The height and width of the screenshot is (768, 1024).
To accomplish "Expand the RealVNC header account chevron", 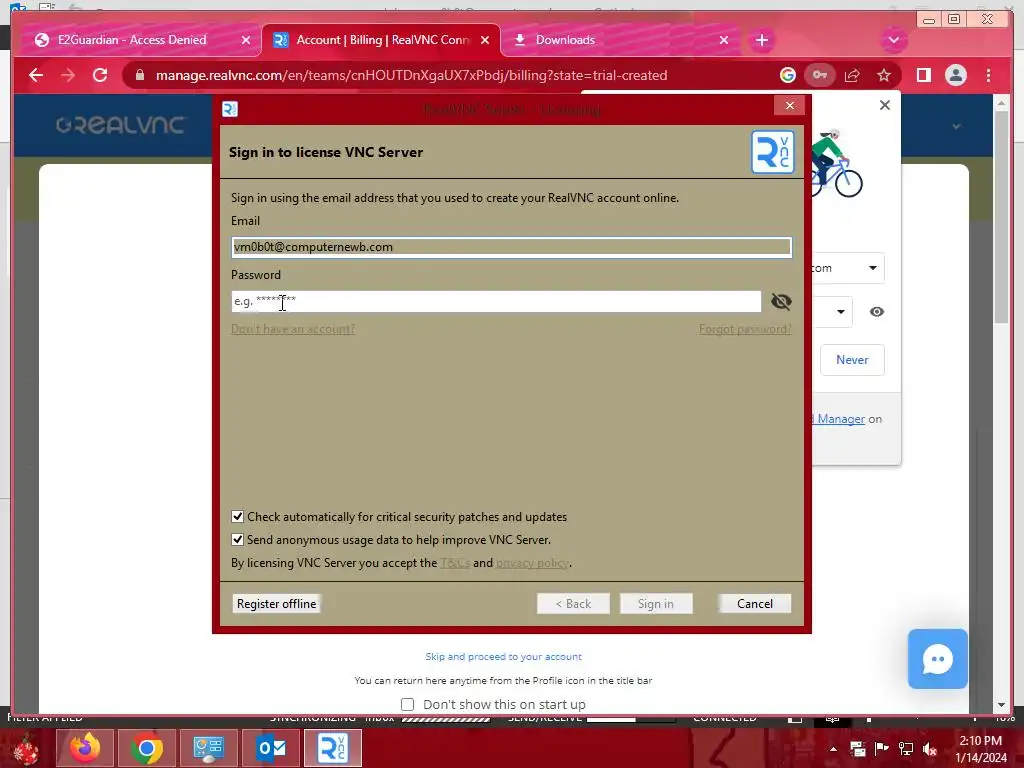I will 956,126.
